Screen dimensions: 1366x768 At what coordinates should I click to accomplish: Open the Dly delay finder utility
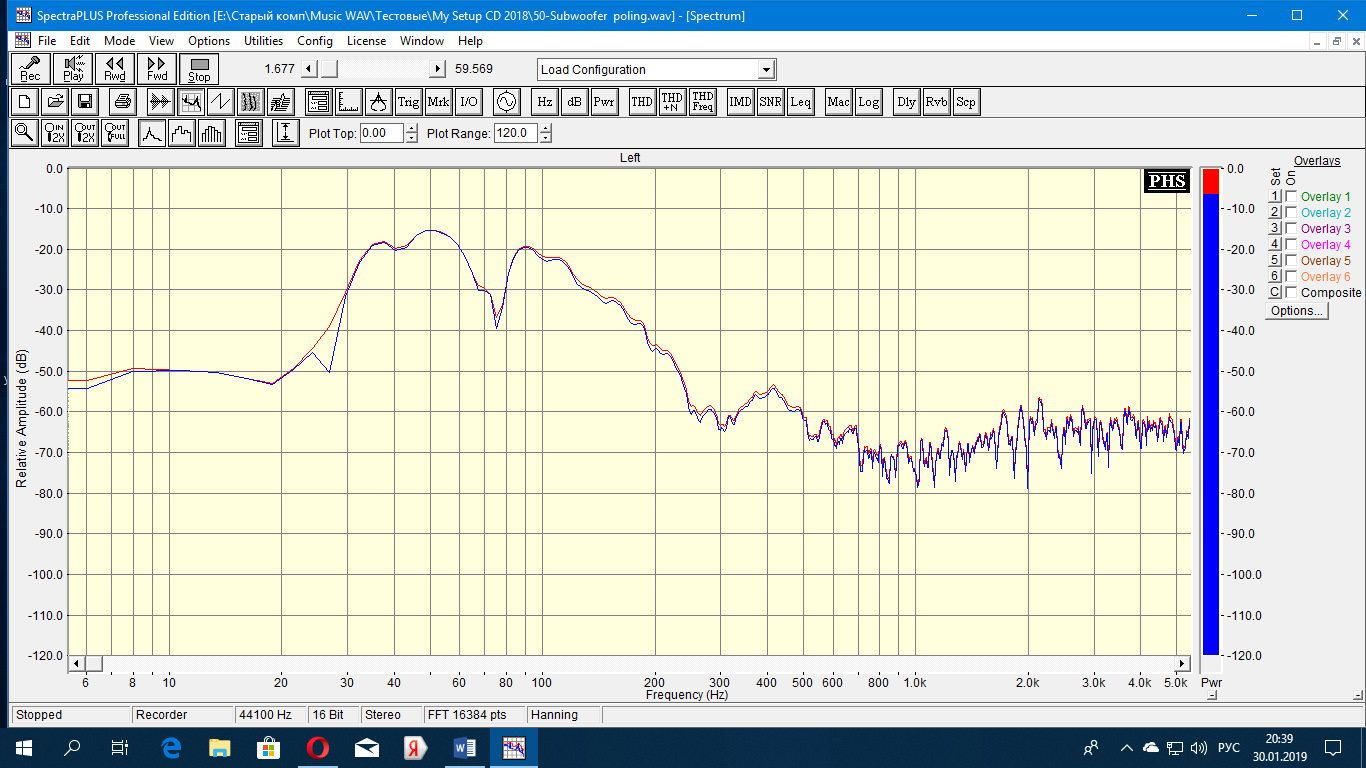[x=906, y=101]
